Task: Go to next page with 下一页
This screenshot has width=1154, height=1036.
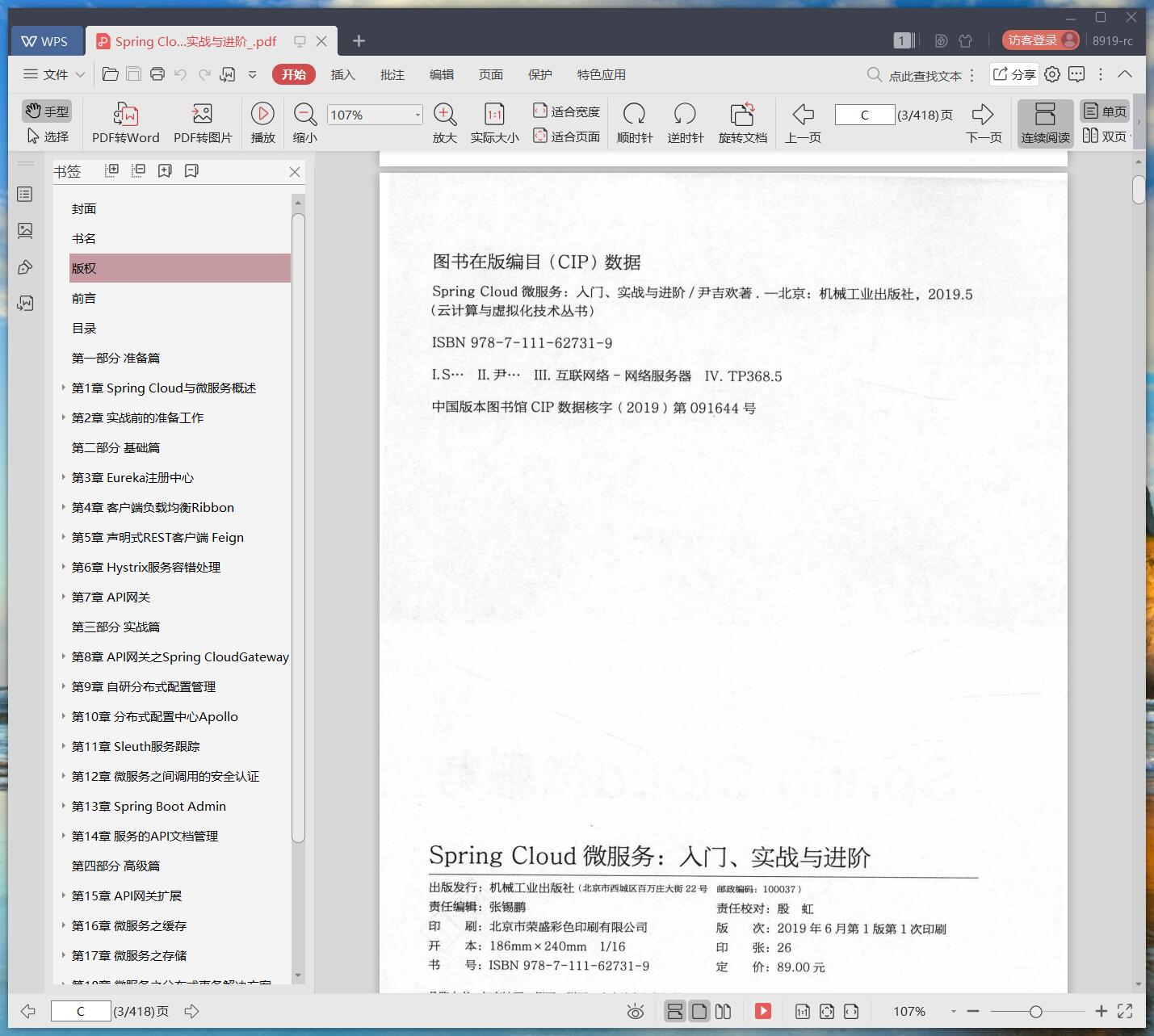Action: point(984,123)
